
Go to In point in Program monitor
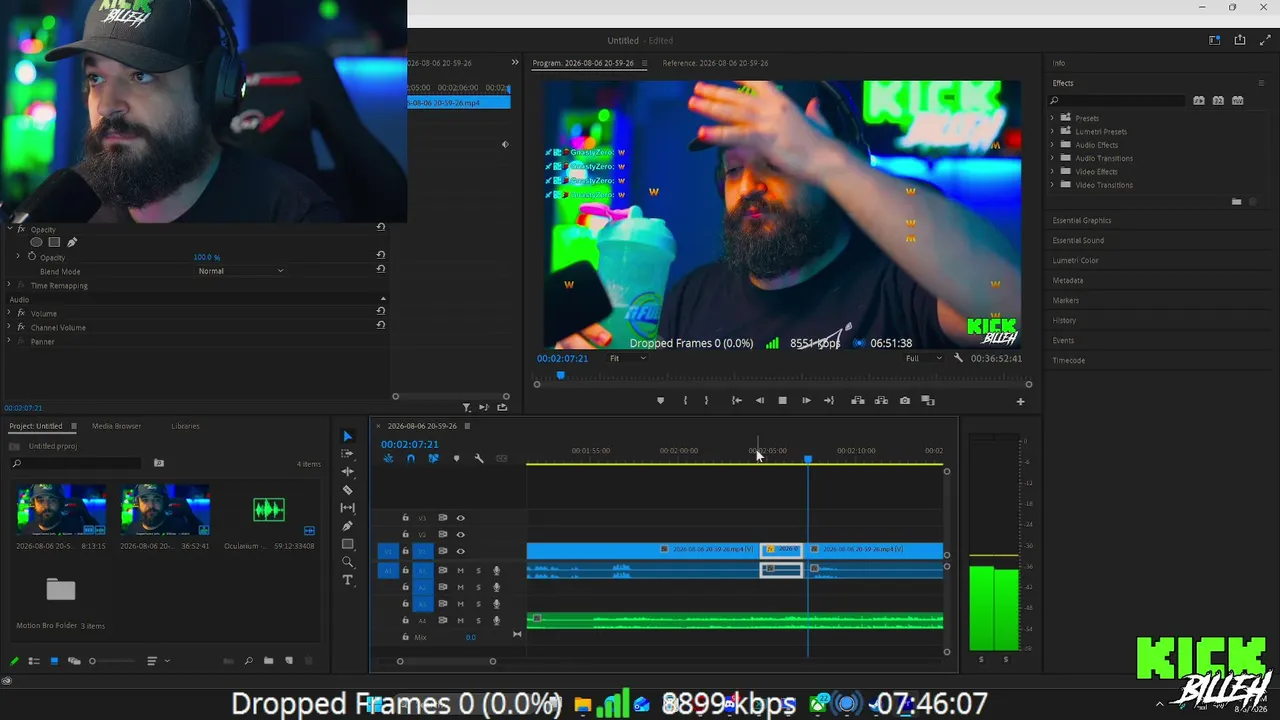(x=736, y=401)
